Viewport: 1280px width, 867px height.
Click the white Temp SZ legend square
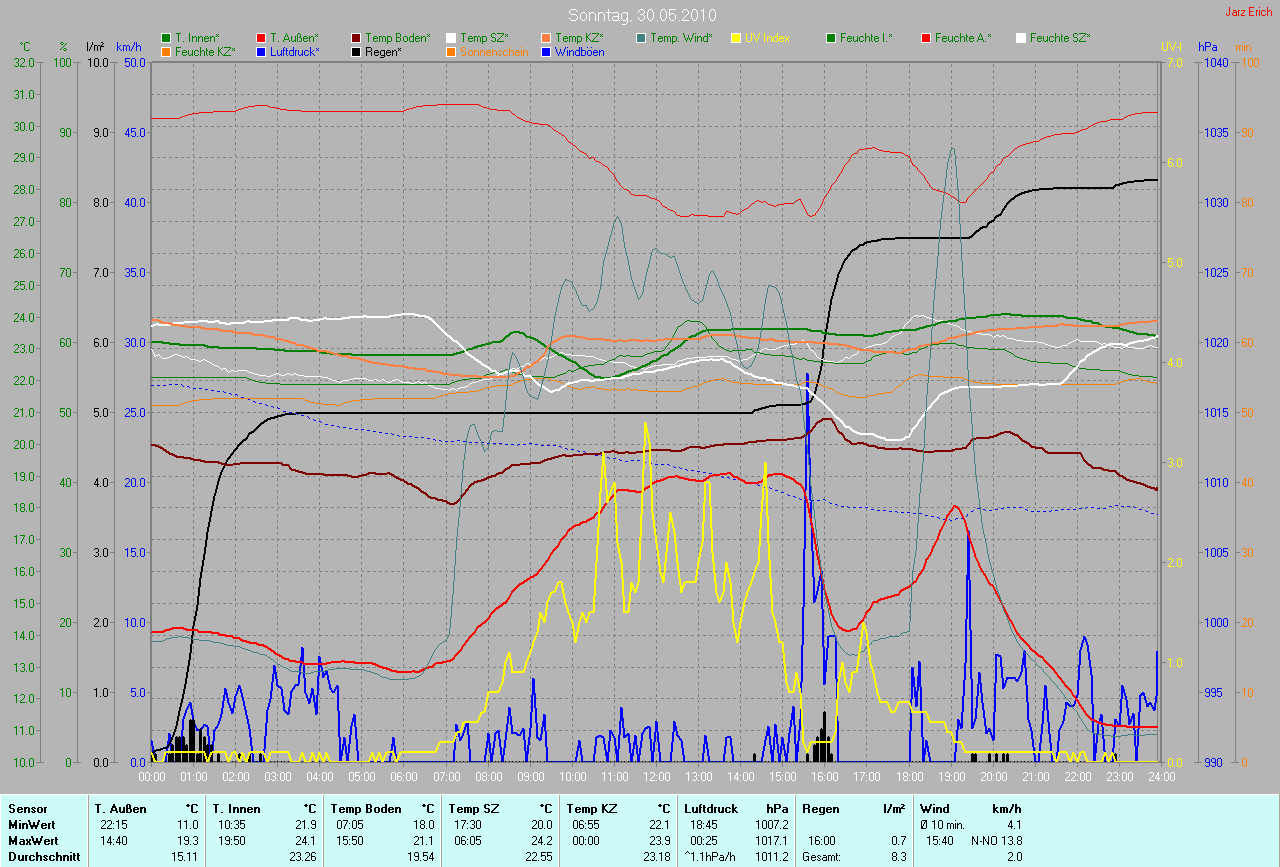pos(451,38)
